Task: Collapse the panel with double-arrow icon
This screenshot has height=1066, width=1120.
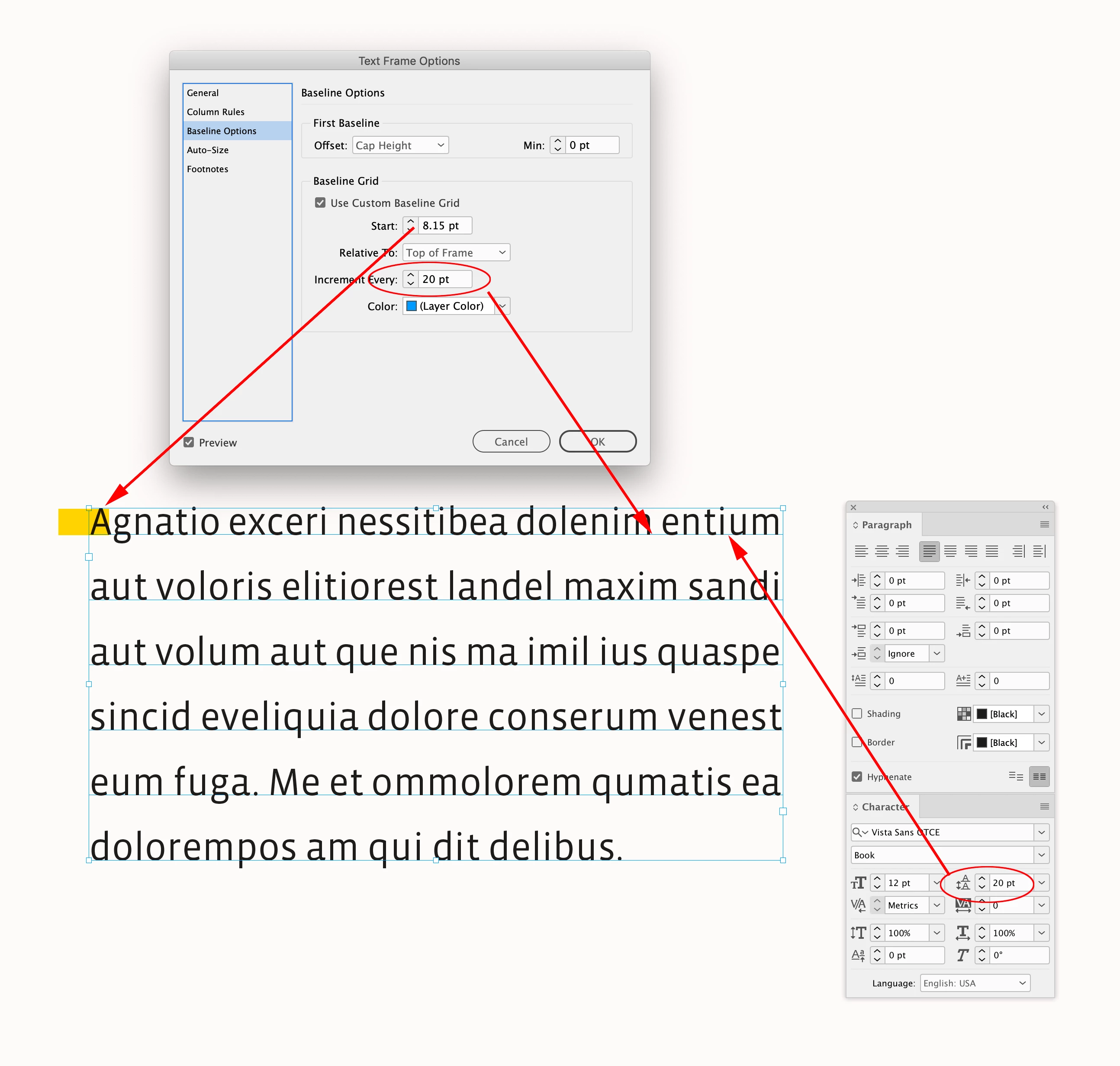Action: pyautogui.click(x=1045, y=507)
